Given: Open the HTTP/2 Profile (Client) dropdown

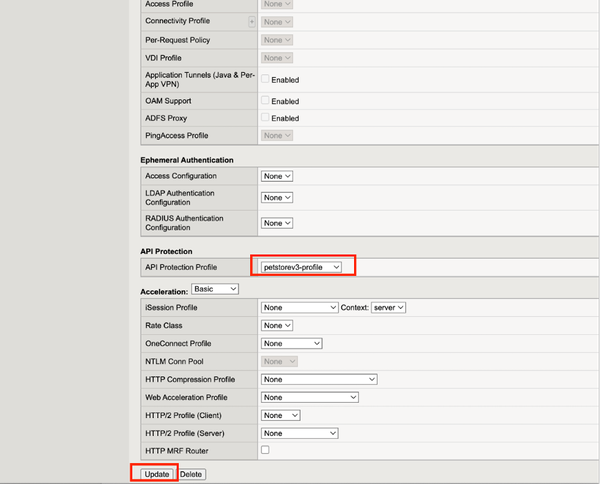Looking at the screenshot, I should pyautogui.click(x=280, y=416).
